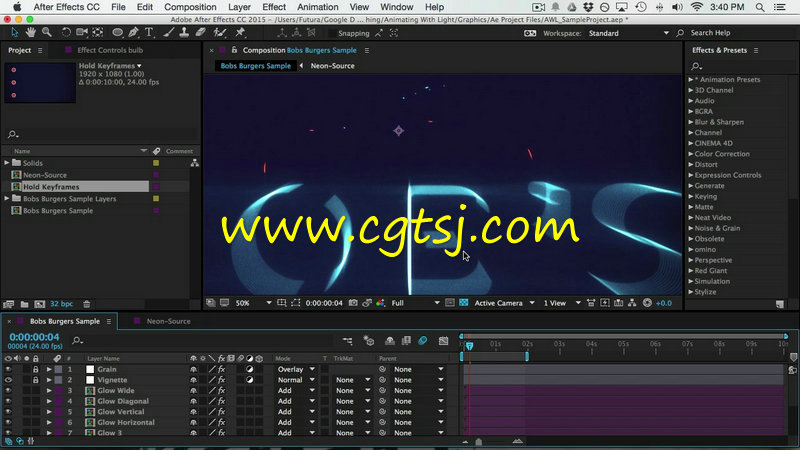Expand the Solids folder

coord(7,163)
